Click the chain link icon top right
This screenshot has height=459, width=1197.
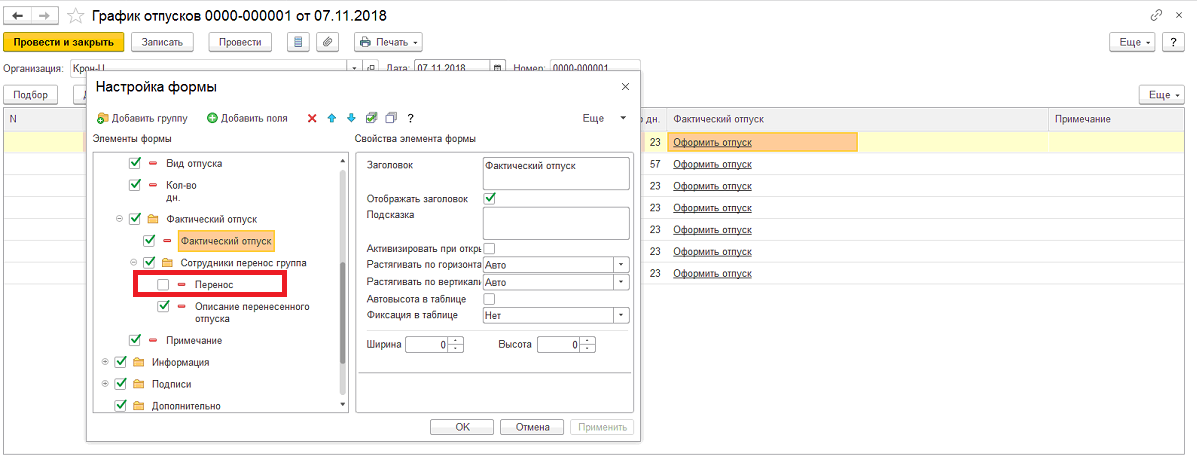(1156, 15)
